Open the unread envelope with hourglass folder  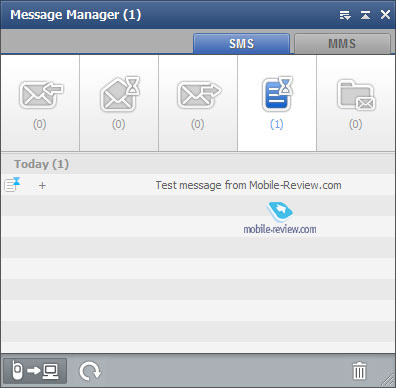[x=119, y=103]
